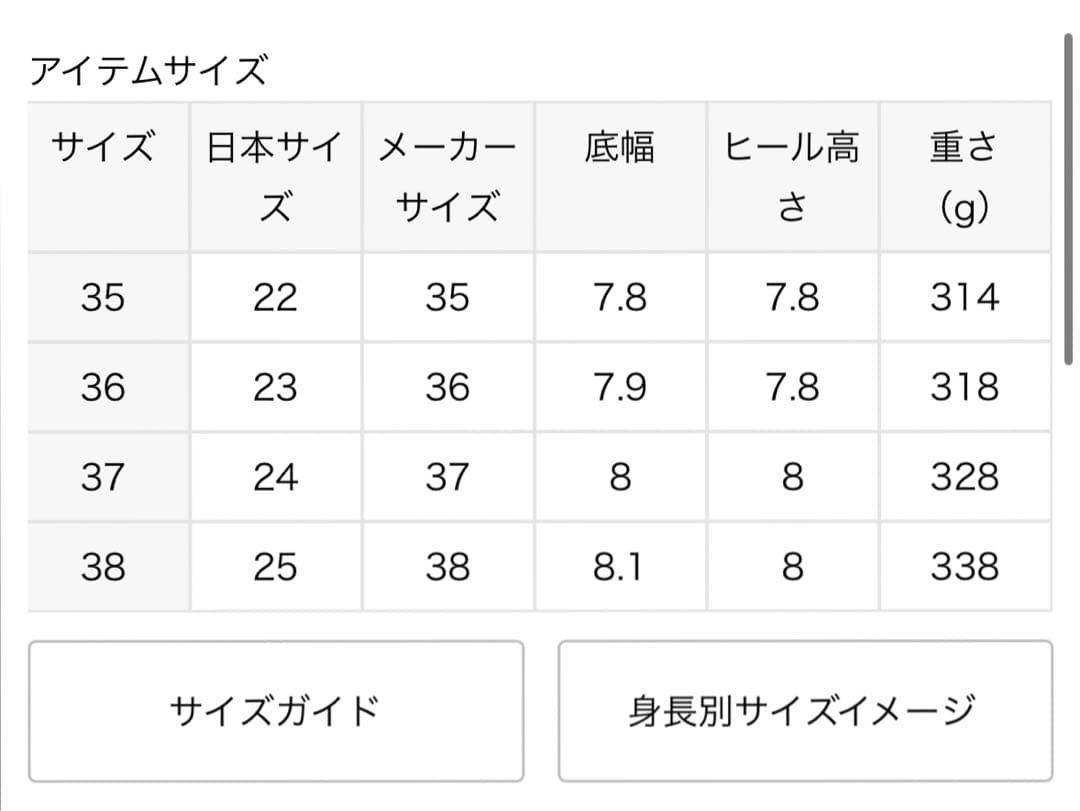Screen dimensions: 1080x811
Task: Select the 日本サイズ column header
Action: tap(275, 177)
